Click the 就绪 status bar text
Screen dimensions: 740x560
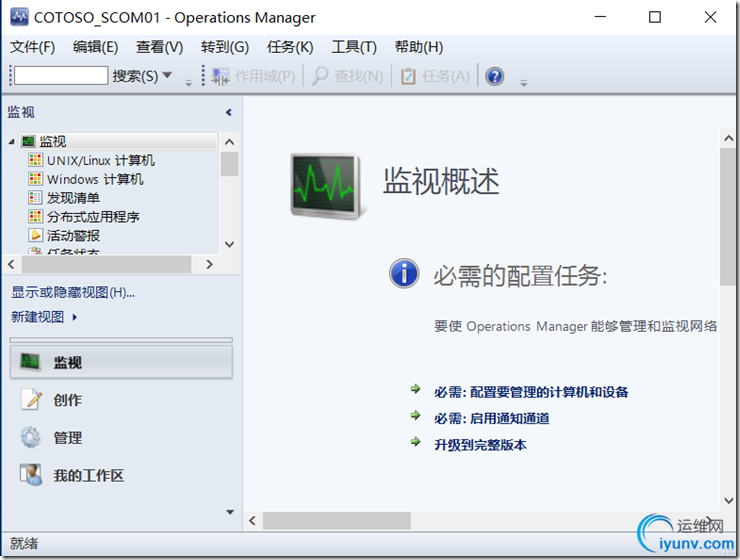click(24, 543)
